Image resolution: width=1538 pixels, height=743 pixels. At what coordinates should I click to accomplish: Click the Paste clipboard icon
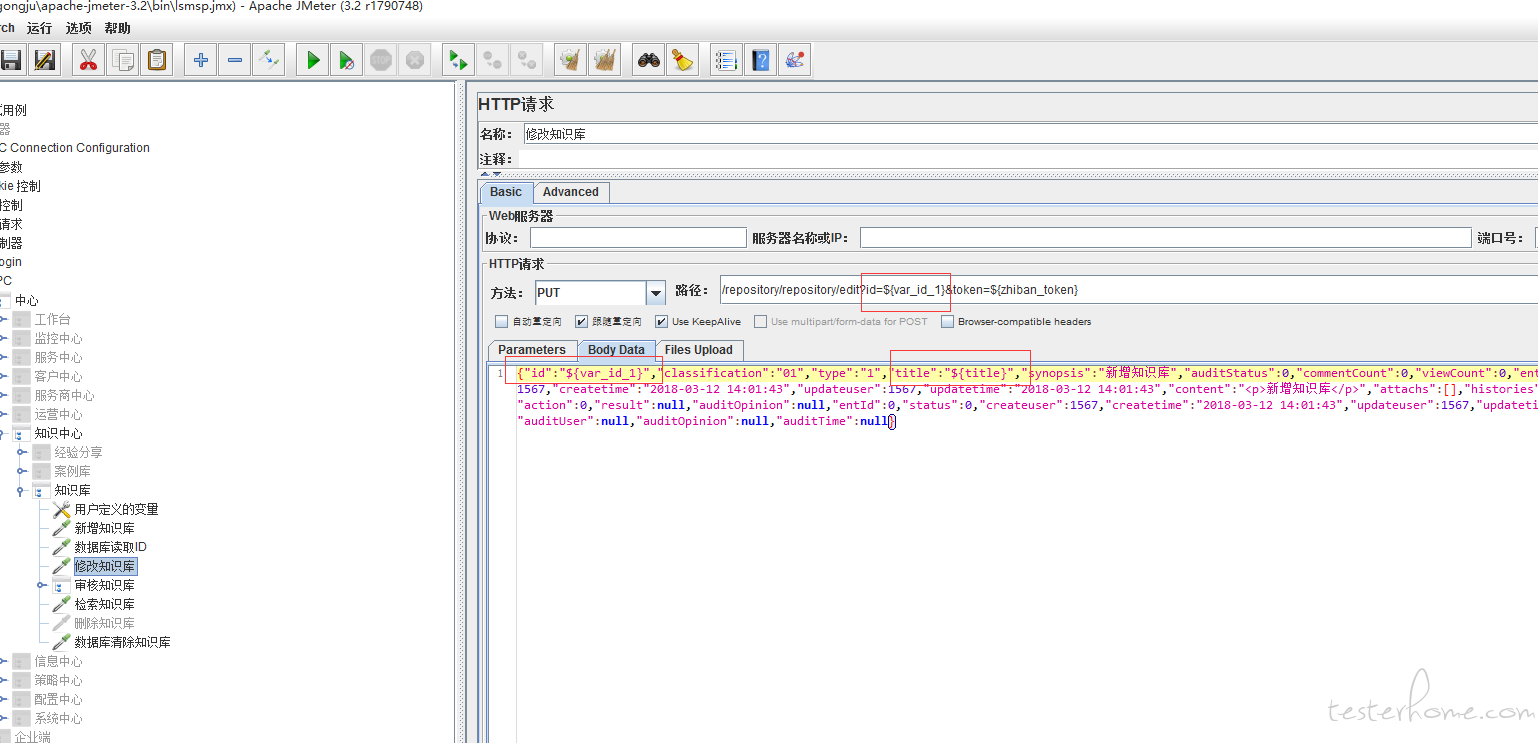pyautogui.click(x=157, y=60)
